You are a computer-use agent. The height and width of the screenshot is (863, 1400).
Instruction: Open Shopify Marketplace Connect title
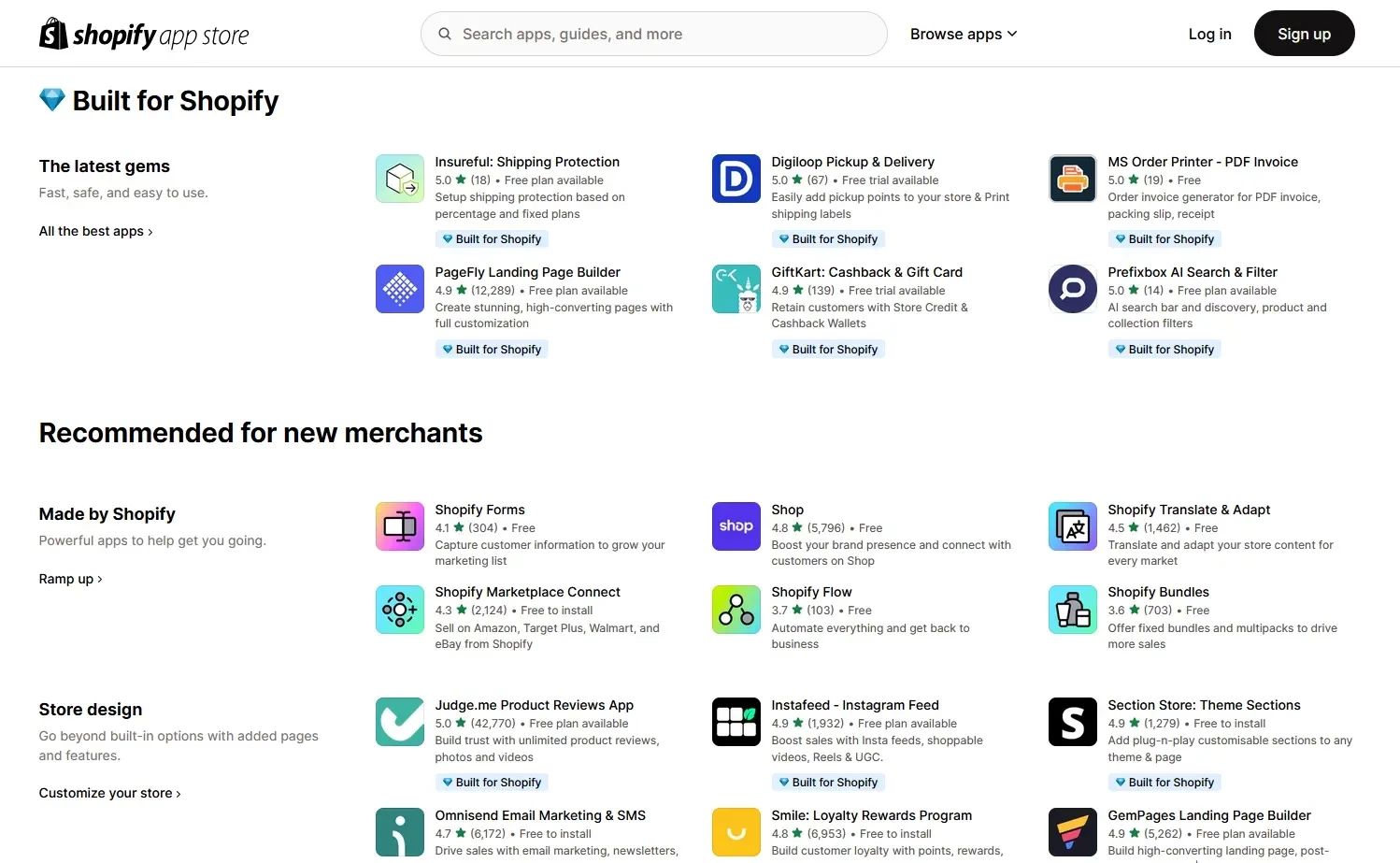click(527, 592)
